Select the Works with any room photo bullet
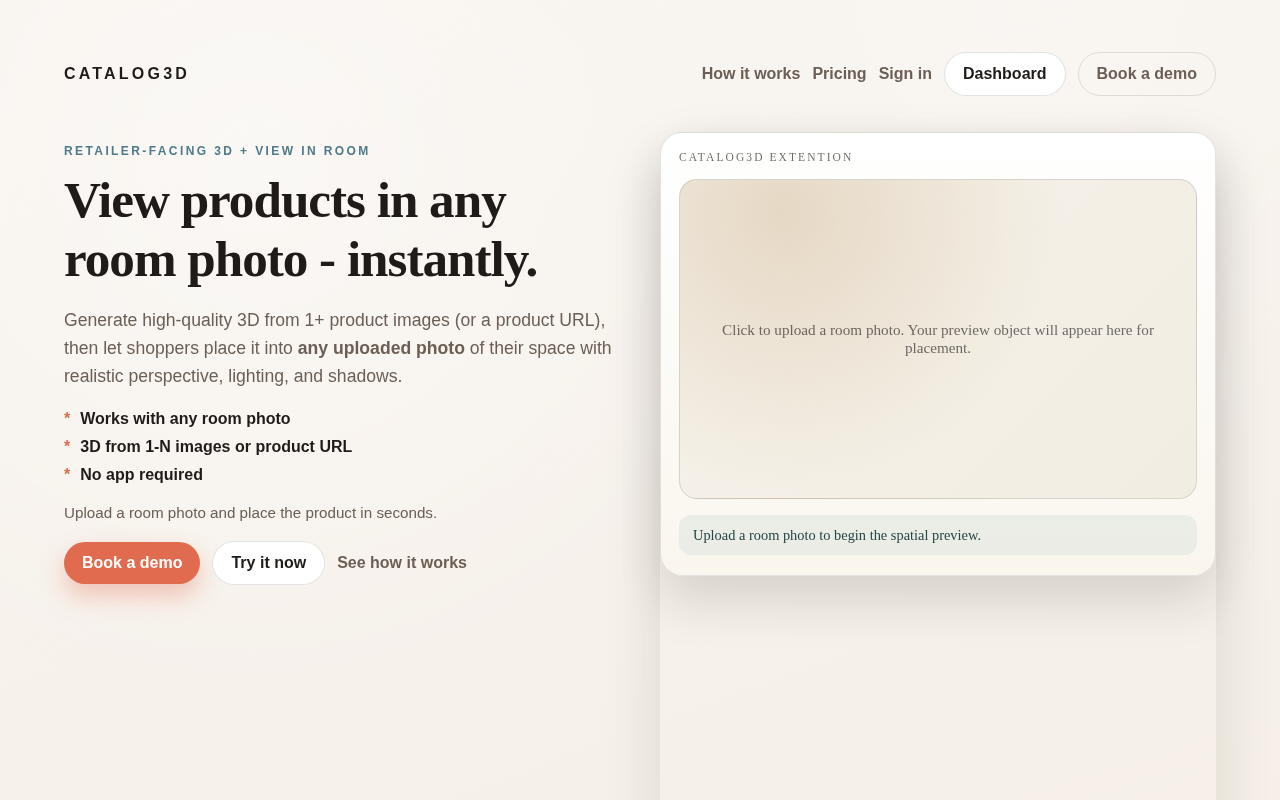The width and height of the screenshot is (1280, 800). tap(185, 419)
